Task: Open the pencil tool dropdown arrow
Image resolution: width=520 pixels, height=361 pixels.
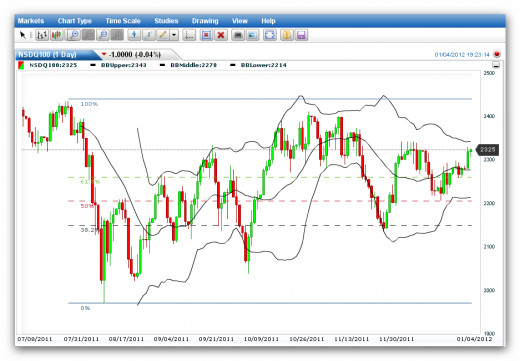Action: 174,35
